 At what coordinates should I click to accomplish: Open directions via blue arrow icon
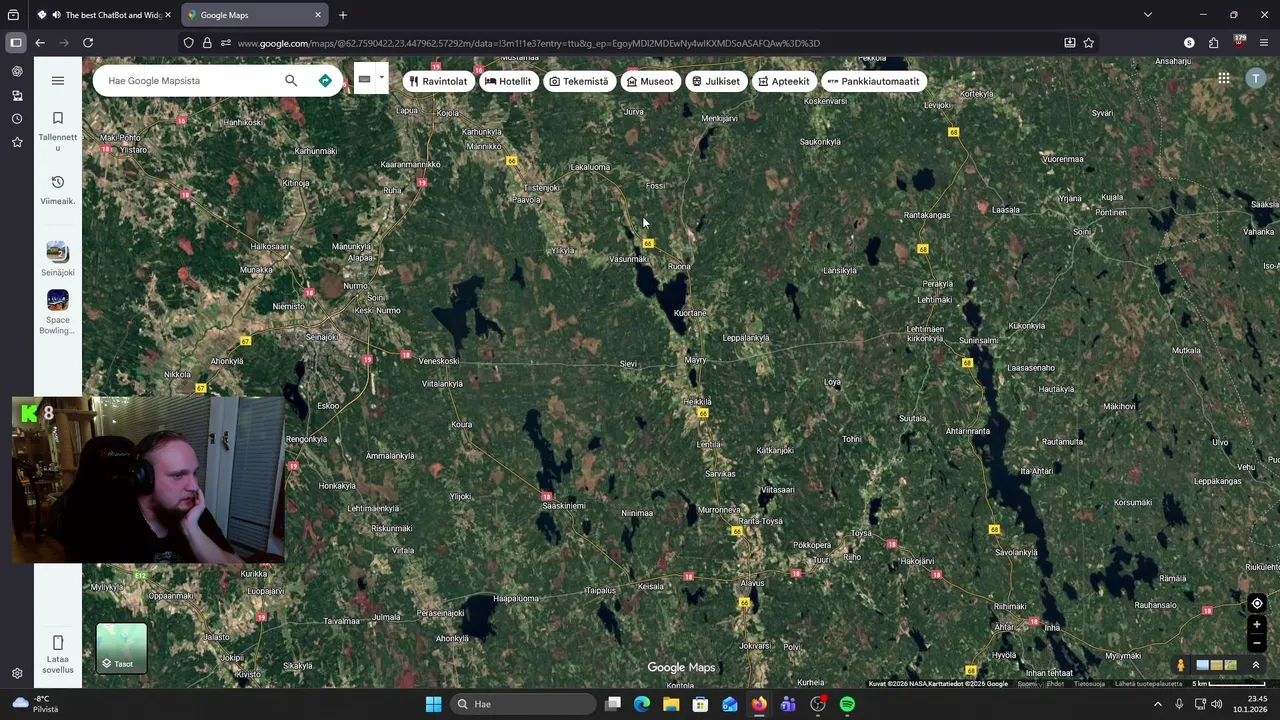(x=325, y=81)
